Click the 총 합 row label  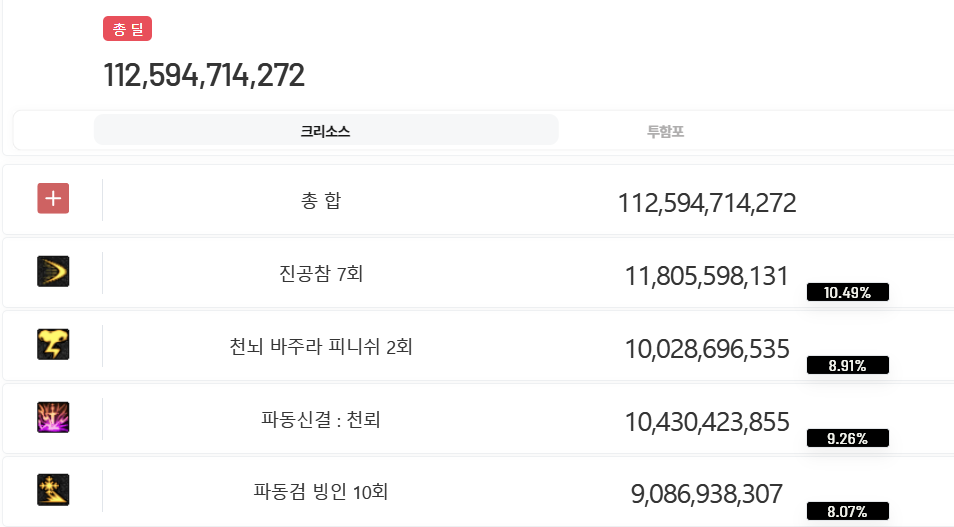point(321,201)
